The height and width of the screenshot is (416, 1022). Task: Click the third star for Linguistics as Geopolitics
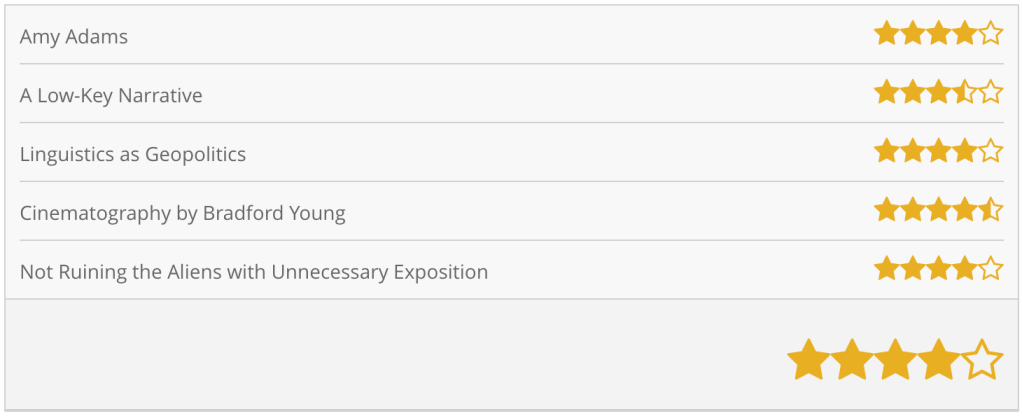point(938,152)
